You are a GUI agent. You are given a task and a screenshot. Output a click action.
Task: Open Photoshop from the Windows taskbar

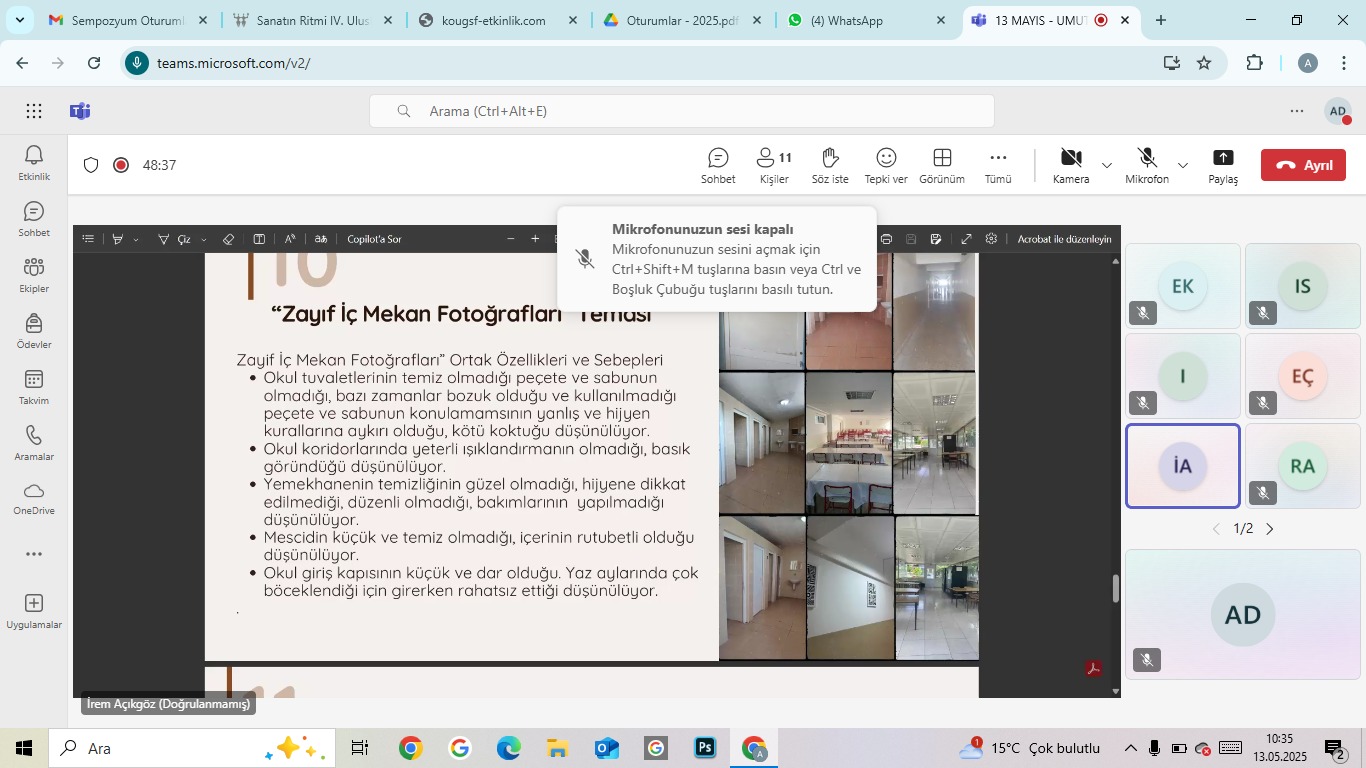(705, 748)
